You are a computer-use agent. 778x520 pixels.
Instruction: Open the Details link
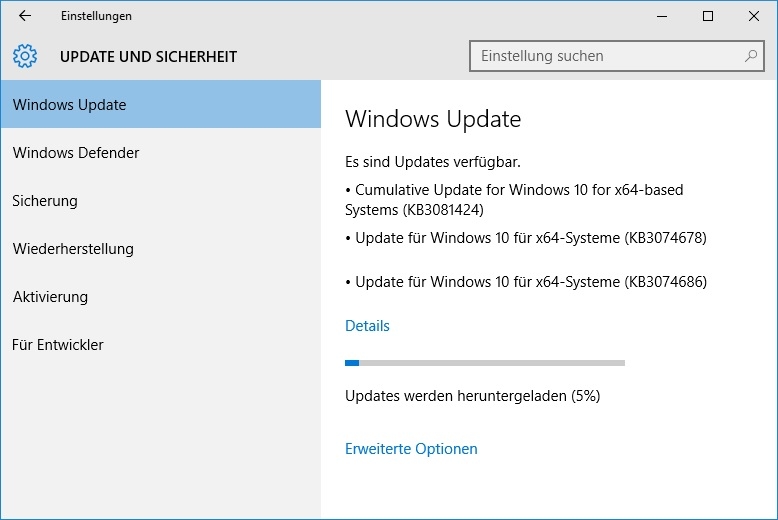[367, 326]
